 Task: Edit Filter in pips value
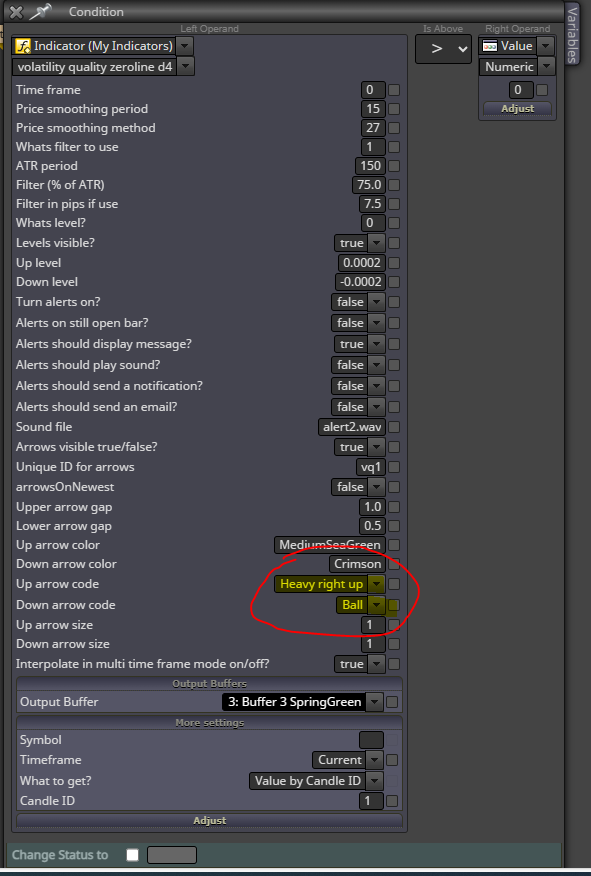point(371,203)
